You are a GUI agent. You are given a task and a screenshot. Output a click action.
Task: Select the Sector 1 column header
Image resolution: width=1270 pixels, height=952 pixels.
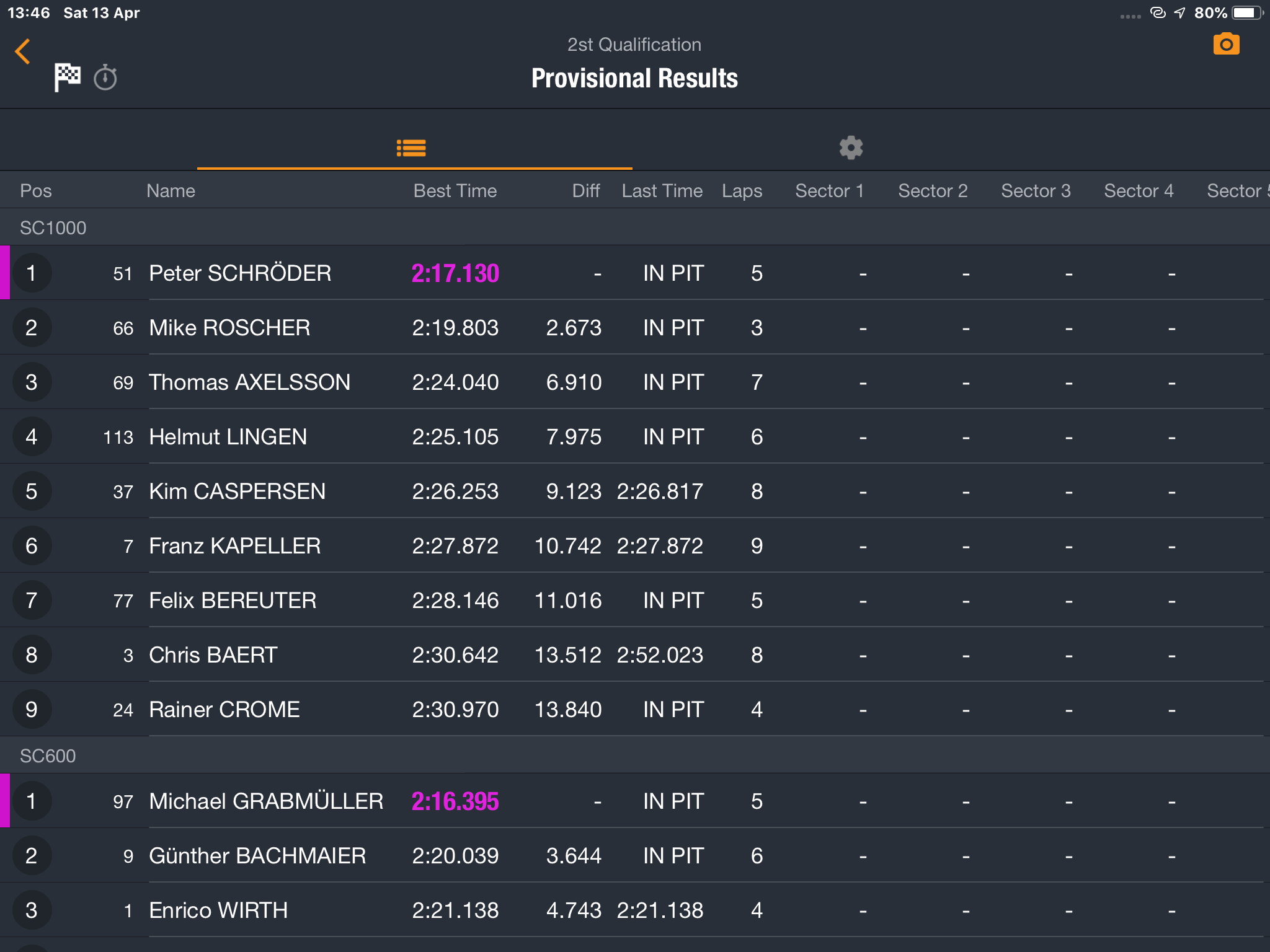tap(830, 191)
